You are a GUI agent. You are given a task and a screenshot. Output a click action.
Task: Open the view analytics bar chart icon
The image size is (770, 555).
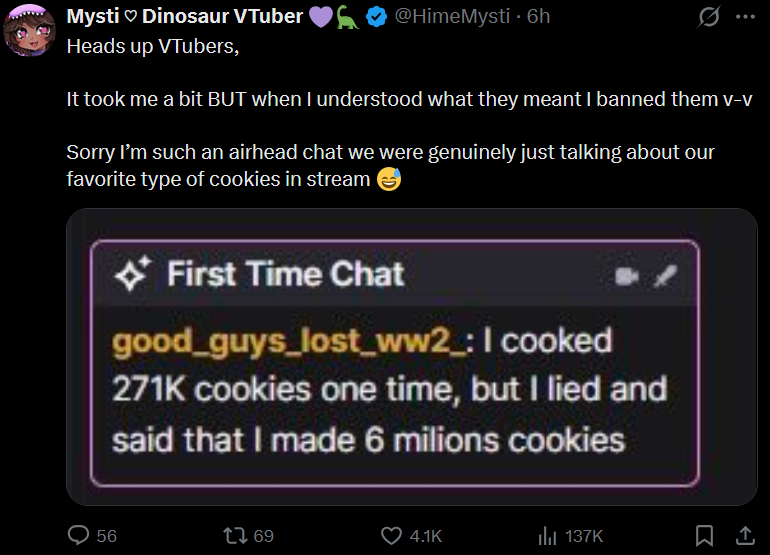(548, 535)
